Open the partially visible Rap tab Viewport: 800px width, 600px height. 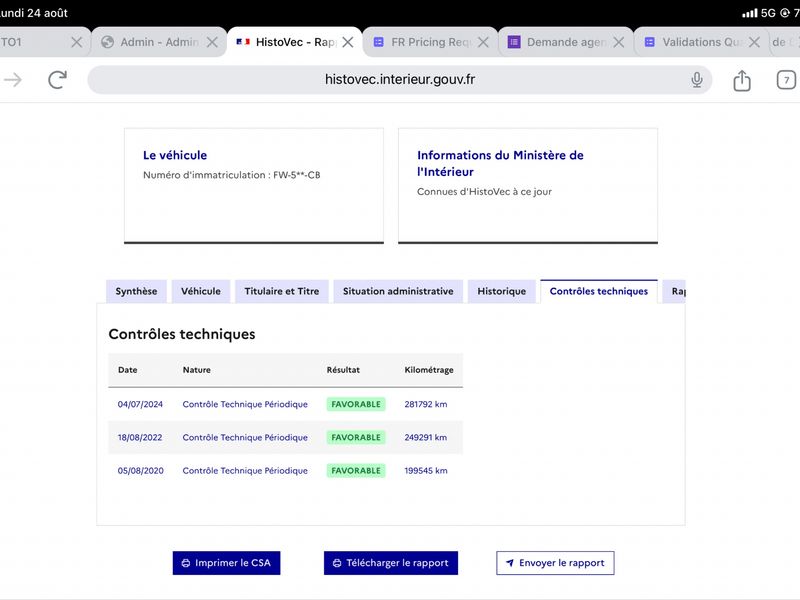coord(674,291)
